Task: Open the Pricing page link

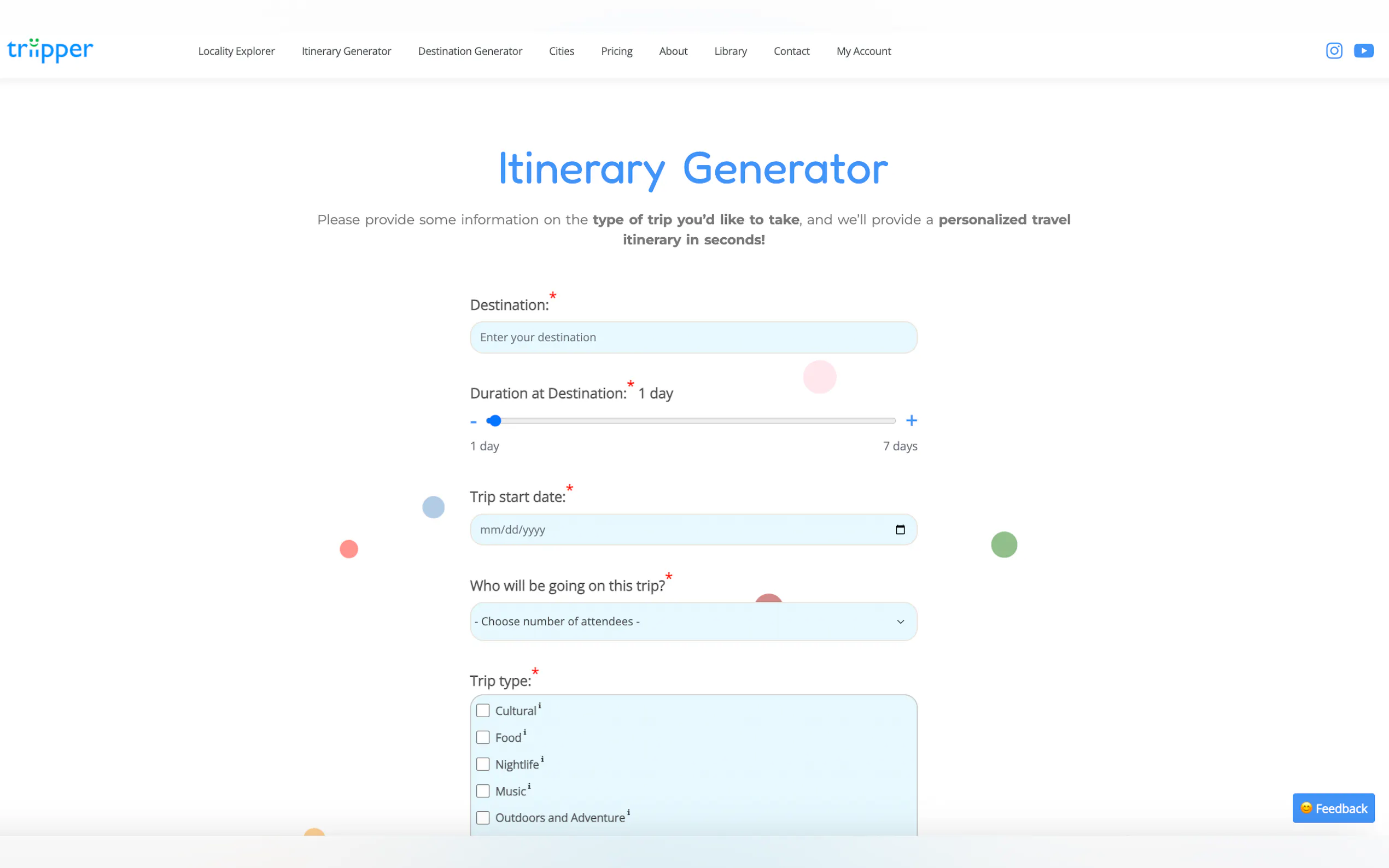Action: pos(616,51)
